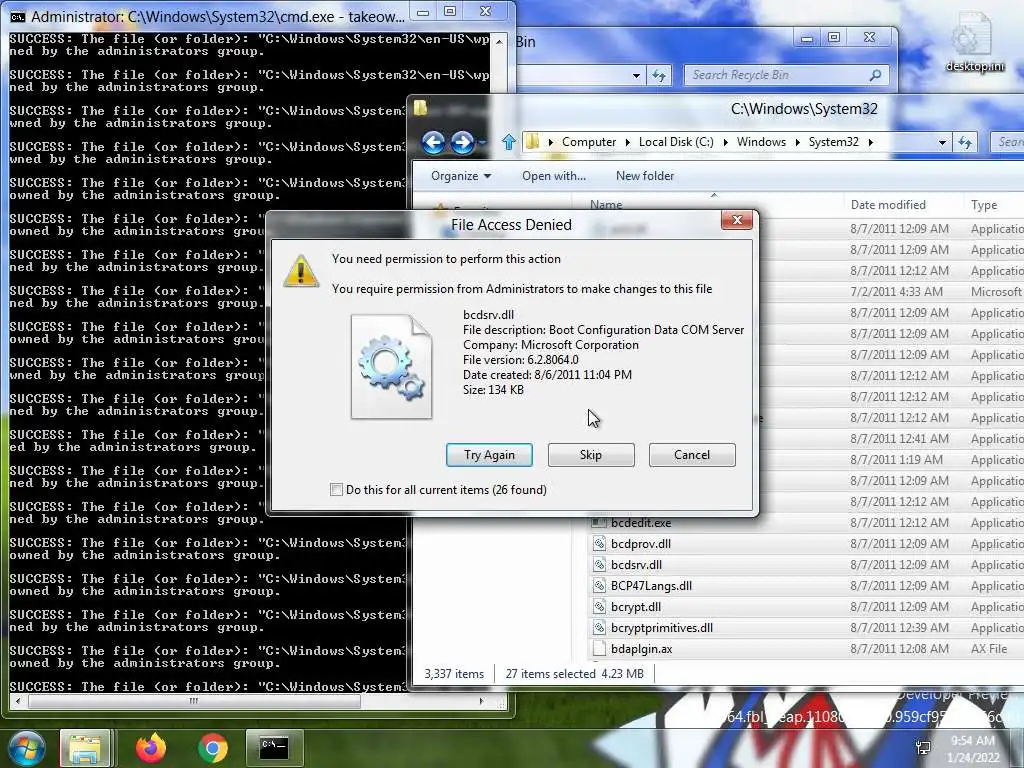Open recent pages dropdown beside forward arrow
This screenshot has width=1024, height=768.
coord(483,142)
